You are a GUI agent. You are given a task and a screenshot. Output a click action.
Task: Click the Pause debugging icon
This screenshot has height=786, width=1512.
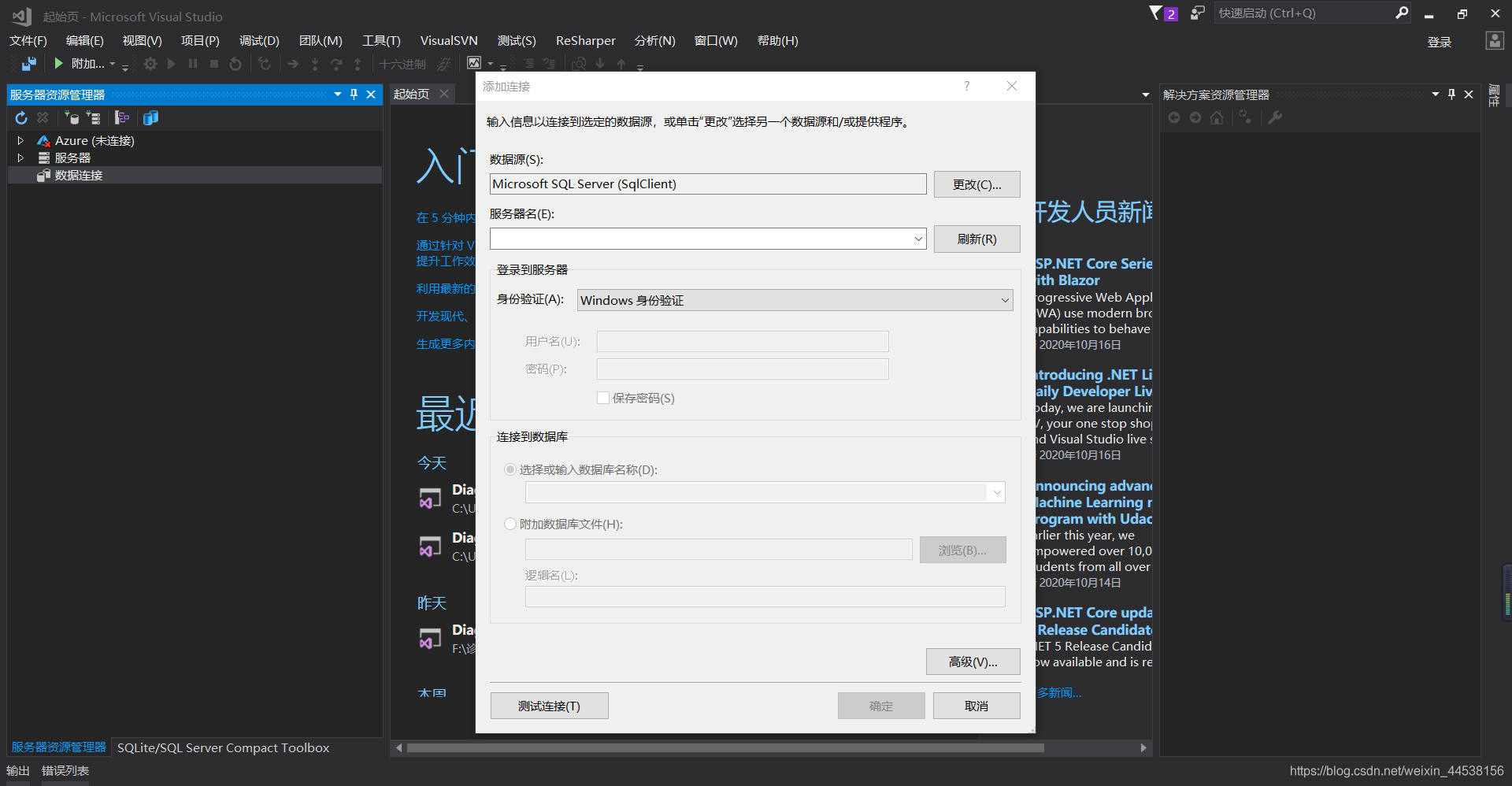[x=193, y=64]
